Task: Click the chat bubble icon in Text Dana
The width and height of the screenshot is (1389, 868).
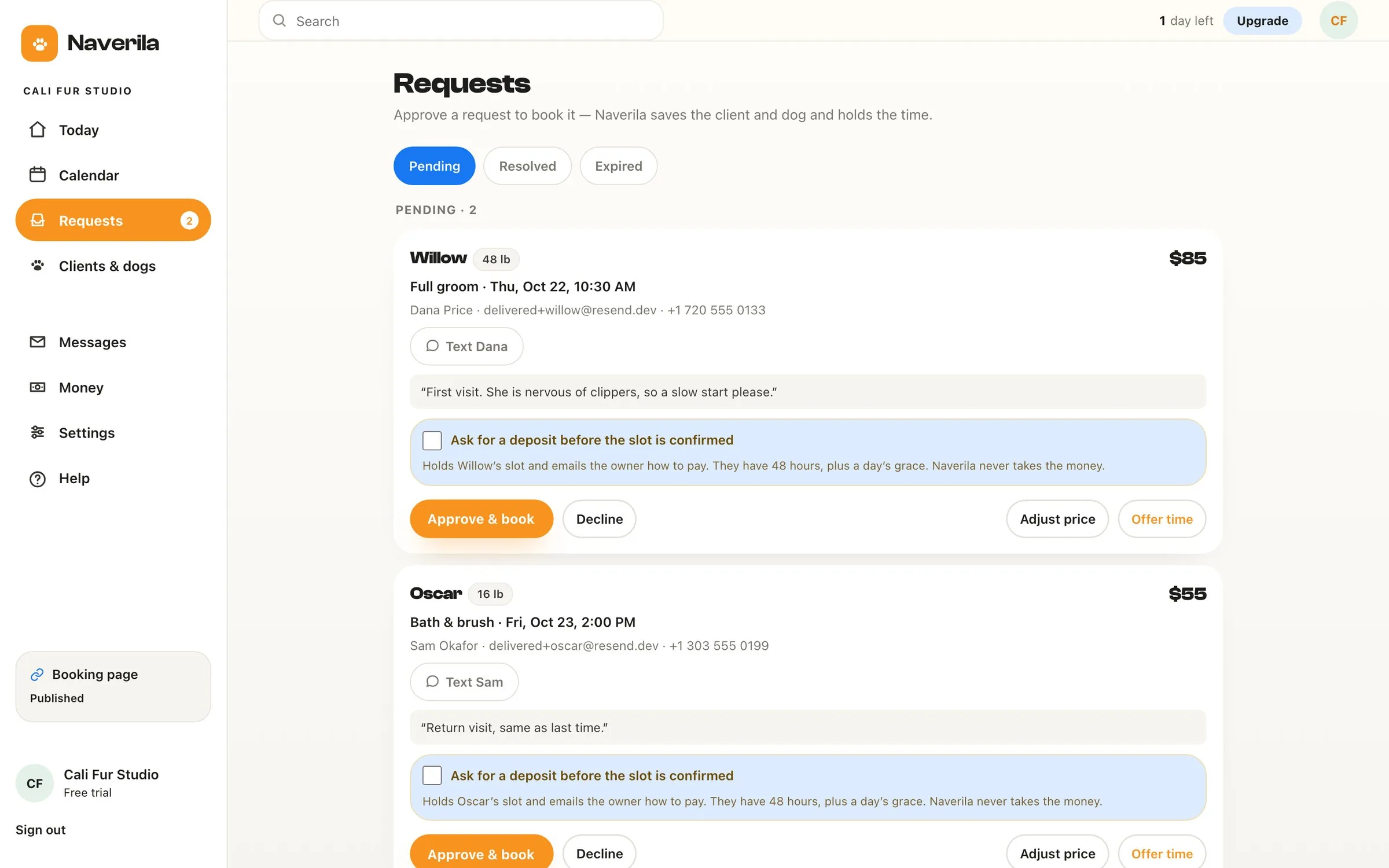Action: 432,346
